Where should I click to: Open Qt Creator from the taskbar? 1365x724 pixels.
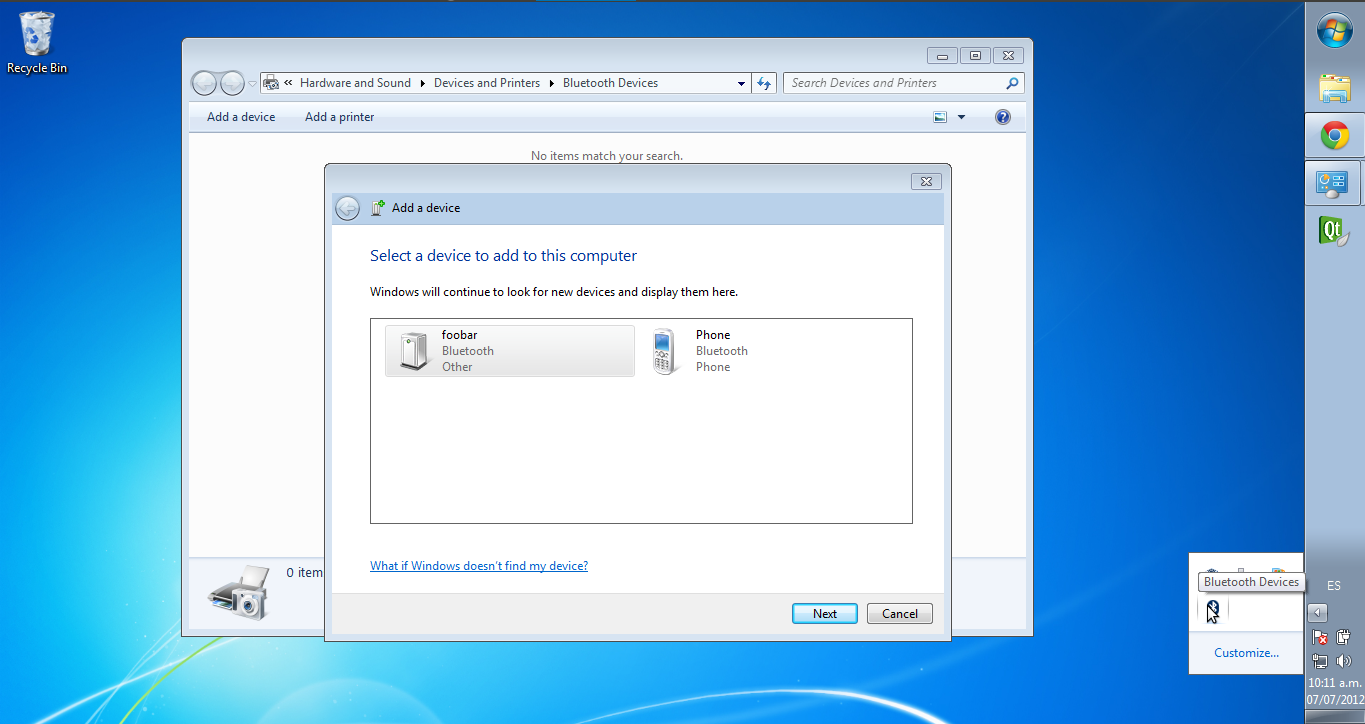point(1334,230)
